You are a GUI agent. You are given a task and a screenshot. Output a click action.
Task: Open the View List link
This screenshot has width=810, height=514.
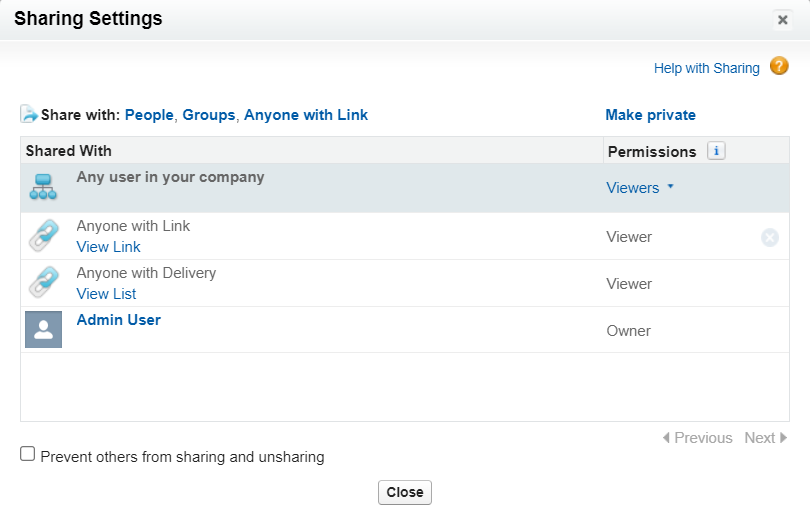coord(106,294)
